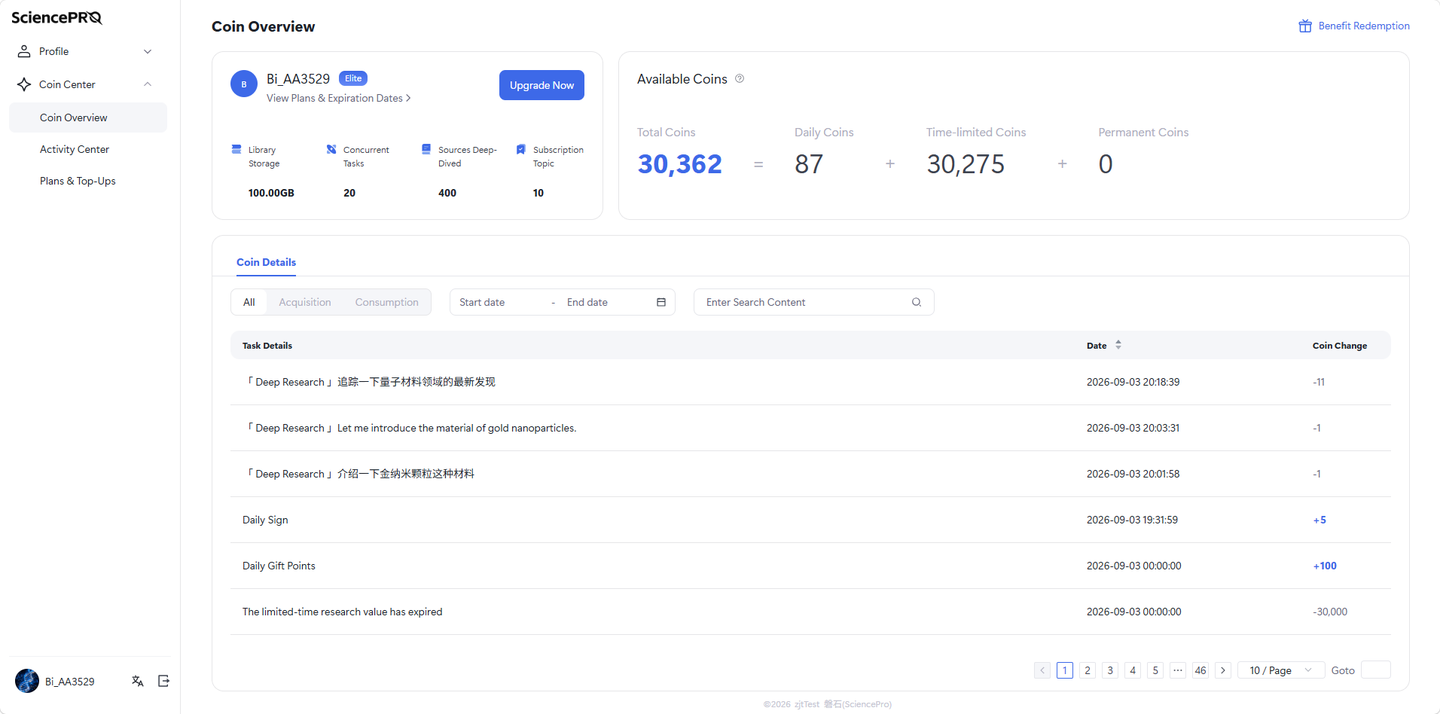Click the chevron after View Plans & Expiration Dates

pyautogui.click(x=408, y=98)
